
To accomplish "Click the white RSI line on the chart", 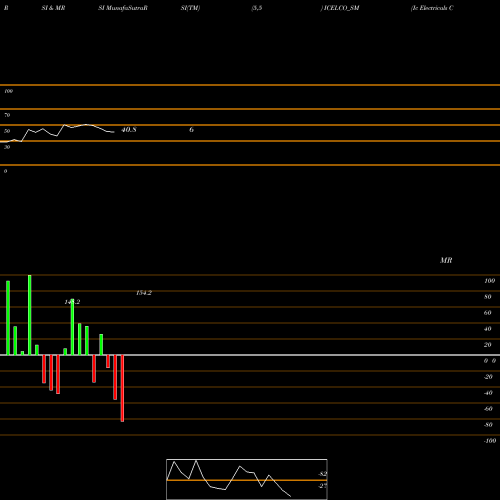I will coord(57,133).
